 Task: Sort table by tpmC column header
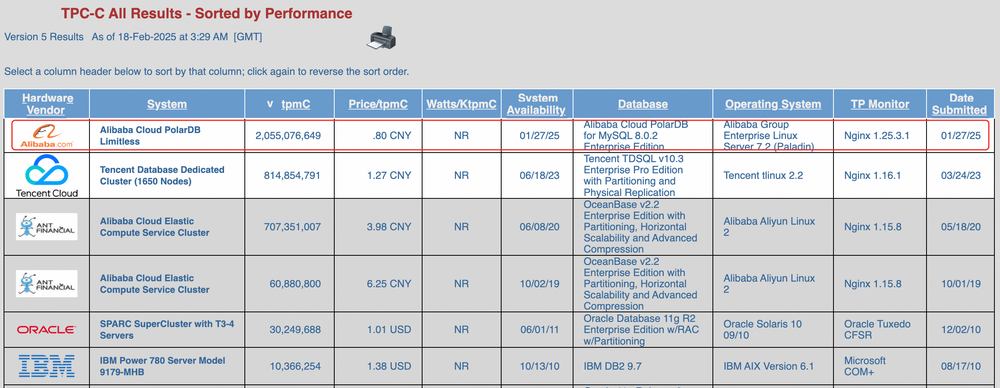pos(296,104)
